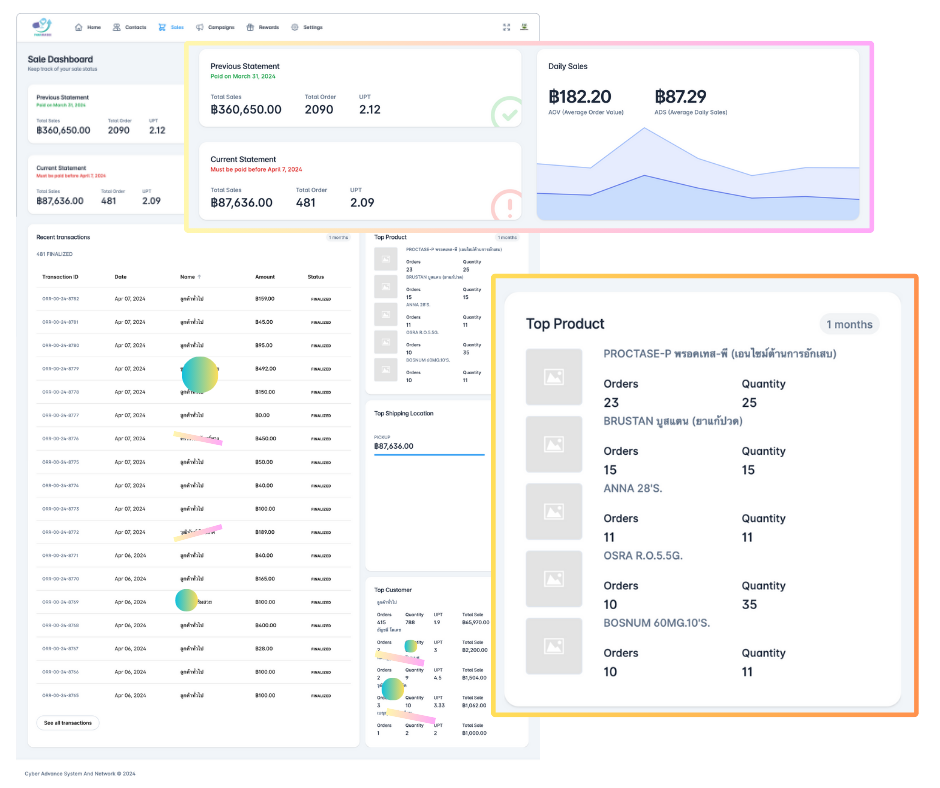This screenshot has height=788, width=940.
Task: Click the Rewards gift icon
Action: tap(250, 27)
